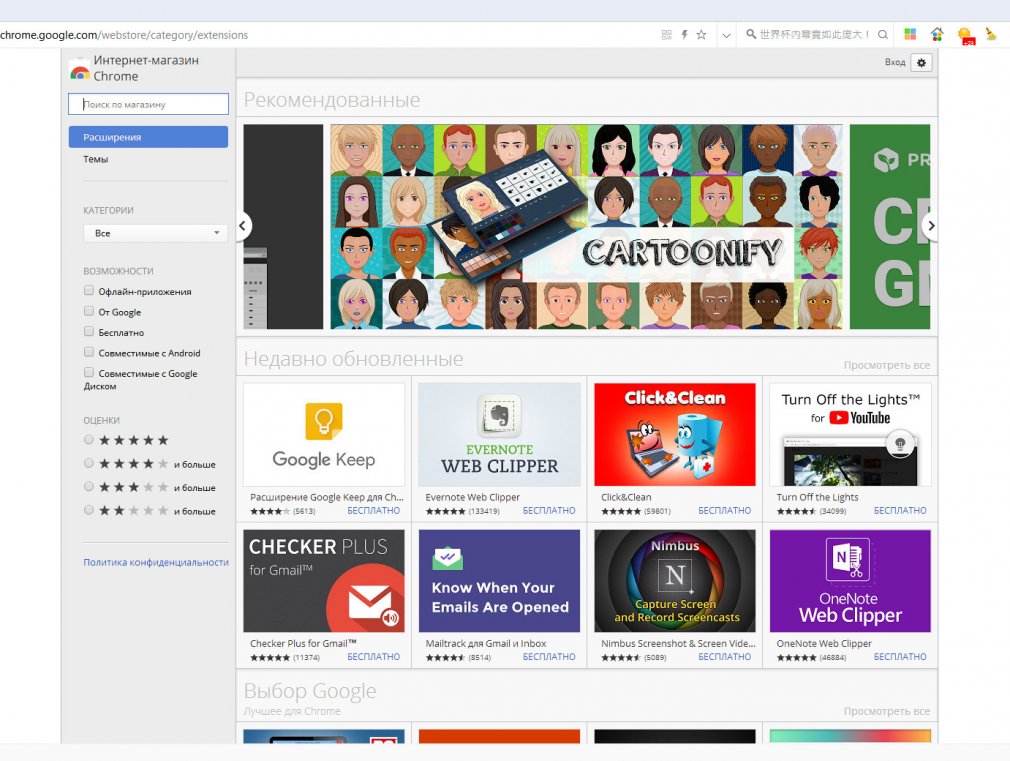Open the store settings gear menu

922,63
